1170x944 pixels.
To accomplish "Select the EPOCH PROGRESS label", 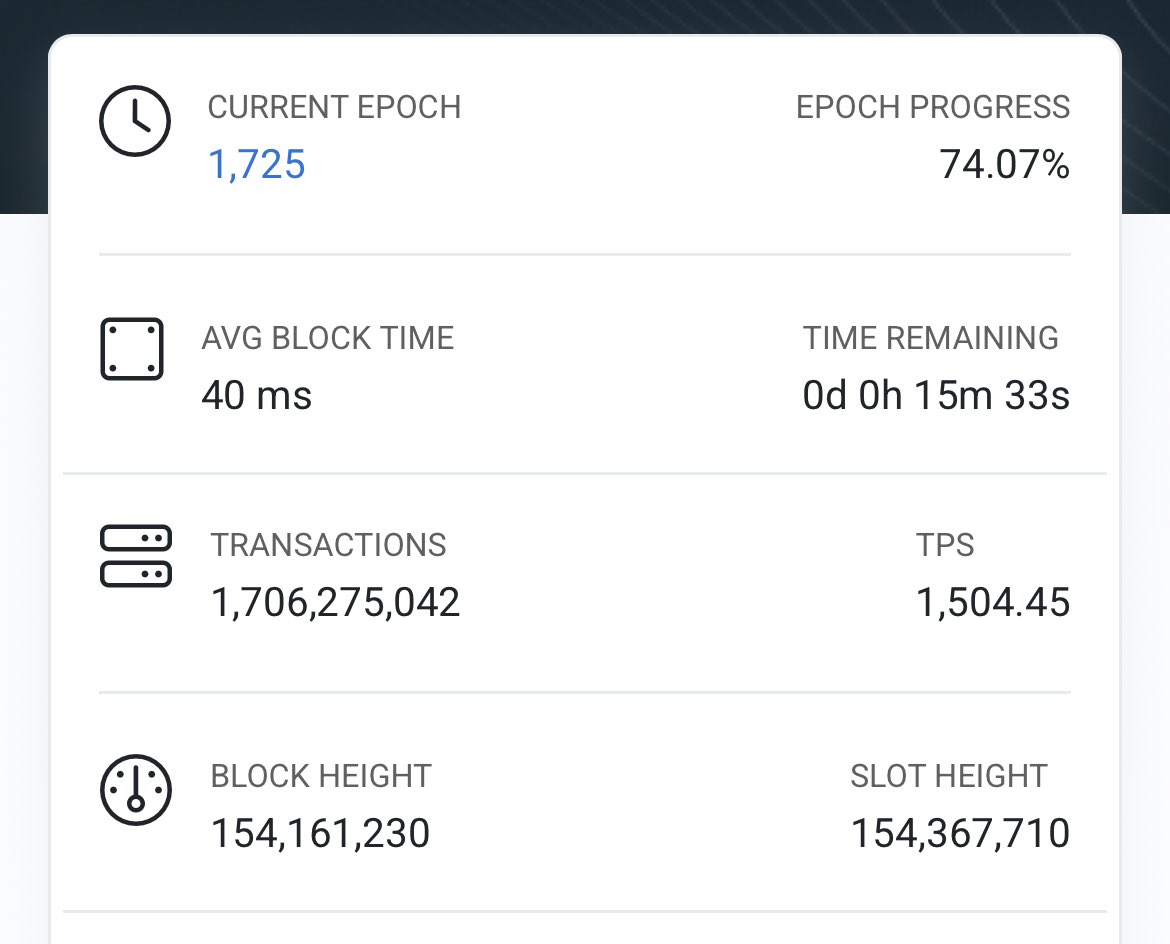I will 933,107.
